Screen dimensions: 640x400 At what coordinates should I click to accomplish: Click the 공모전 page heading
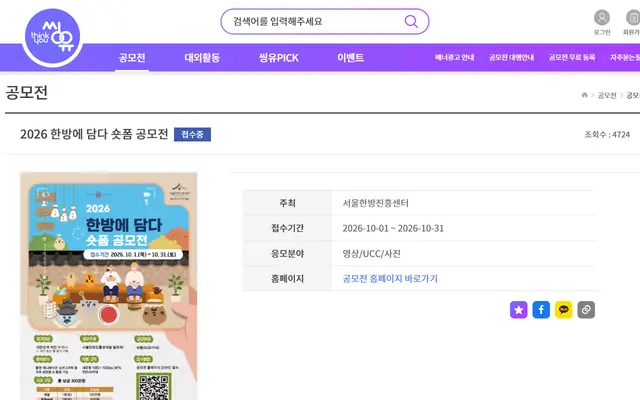pos(27,92)
